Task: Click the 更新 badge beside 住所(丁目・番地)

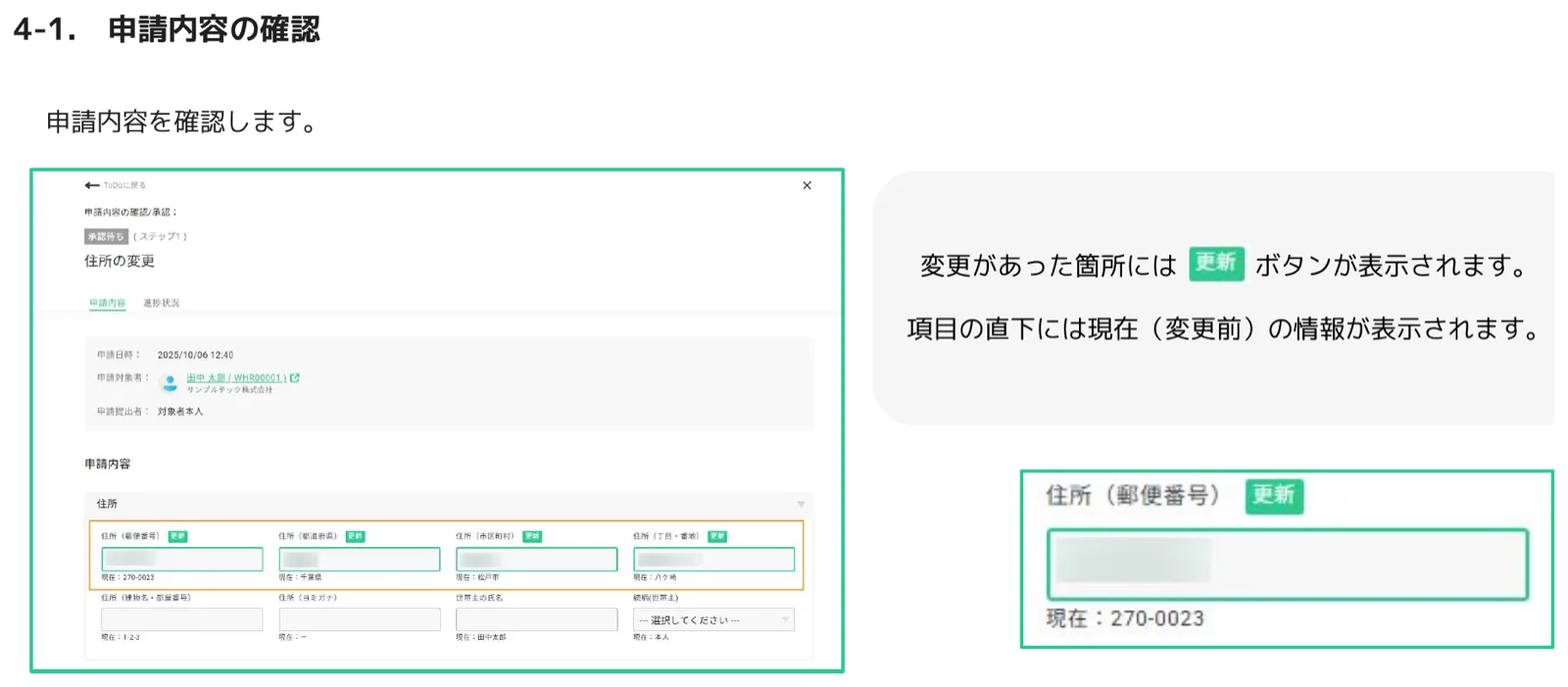Action: point(717,536)
